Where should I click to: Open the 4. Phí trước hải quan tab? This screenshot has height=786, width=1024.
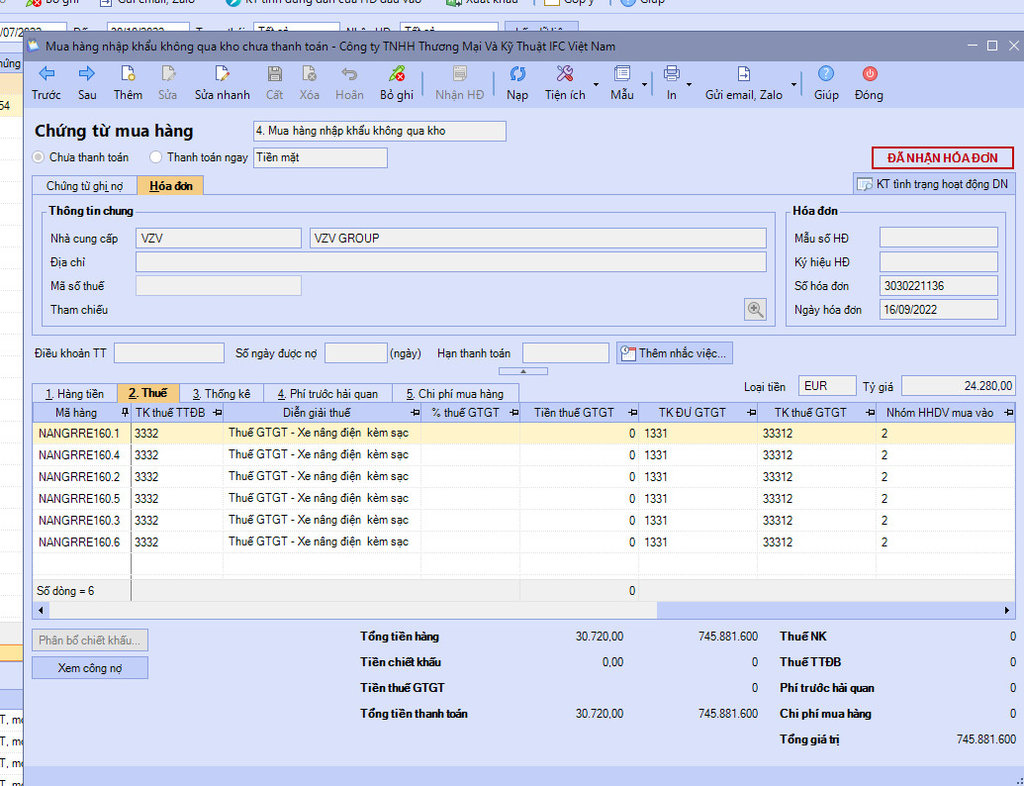click(x=328, y=394)
